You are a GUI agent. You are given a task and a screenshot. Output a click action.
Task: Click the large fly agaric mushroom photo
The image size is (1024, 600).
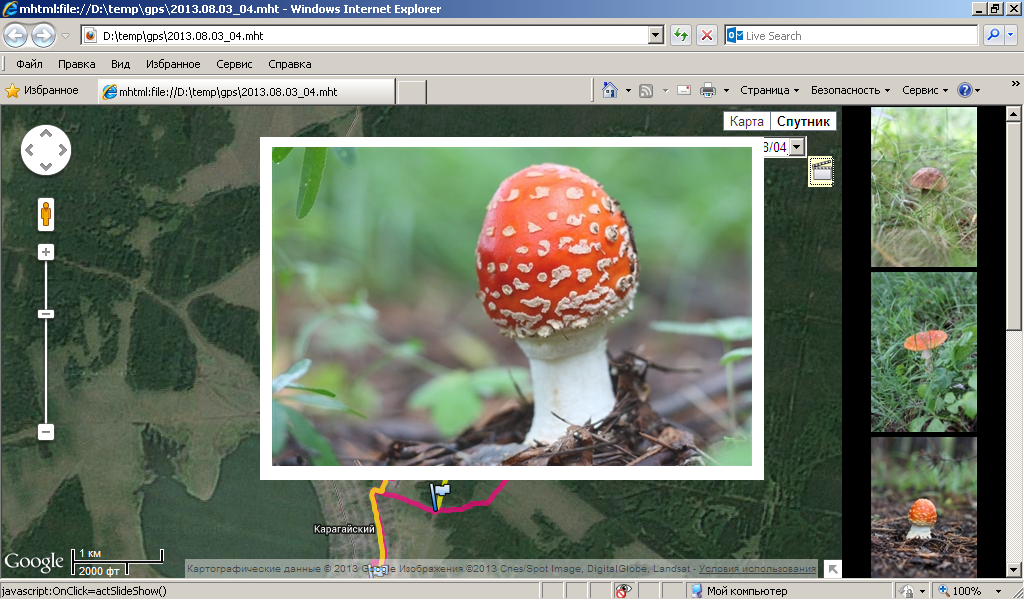(x=512, y=306)
